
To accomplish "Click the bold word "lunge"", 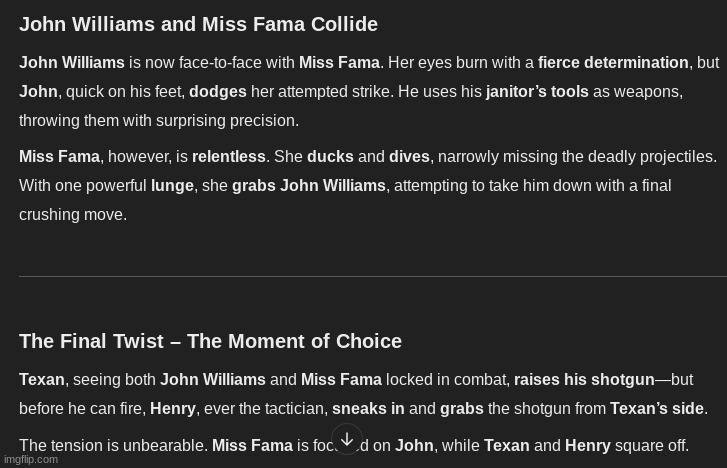I will pyautogui.click(x=172, y=186).
